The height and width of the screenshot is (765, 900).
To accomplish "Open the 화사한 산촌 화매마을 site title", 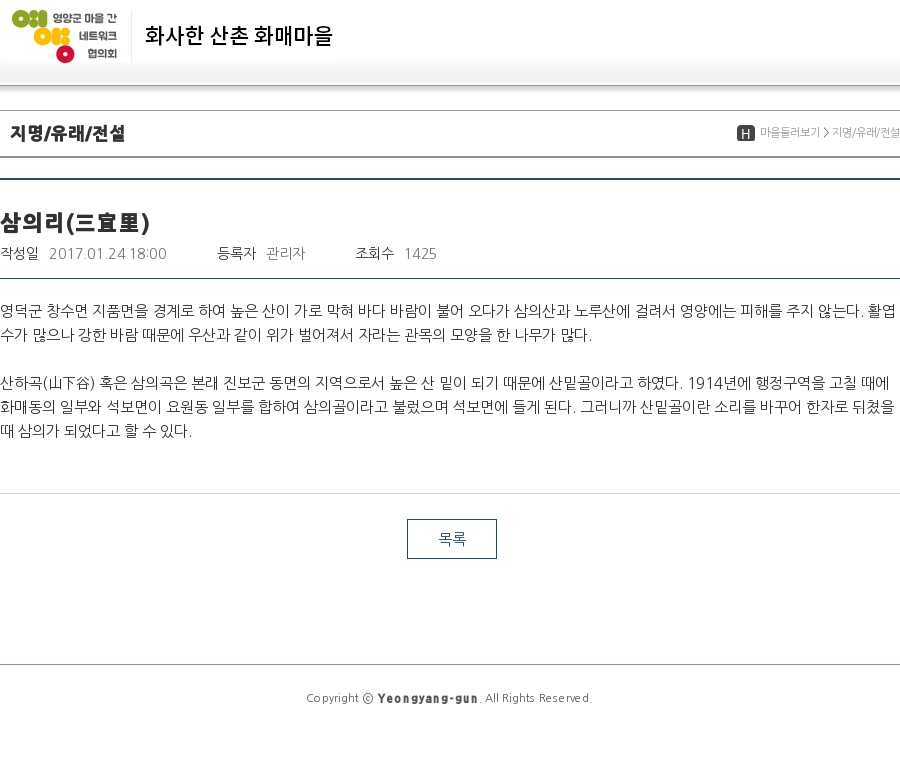I will pos(239,36).
